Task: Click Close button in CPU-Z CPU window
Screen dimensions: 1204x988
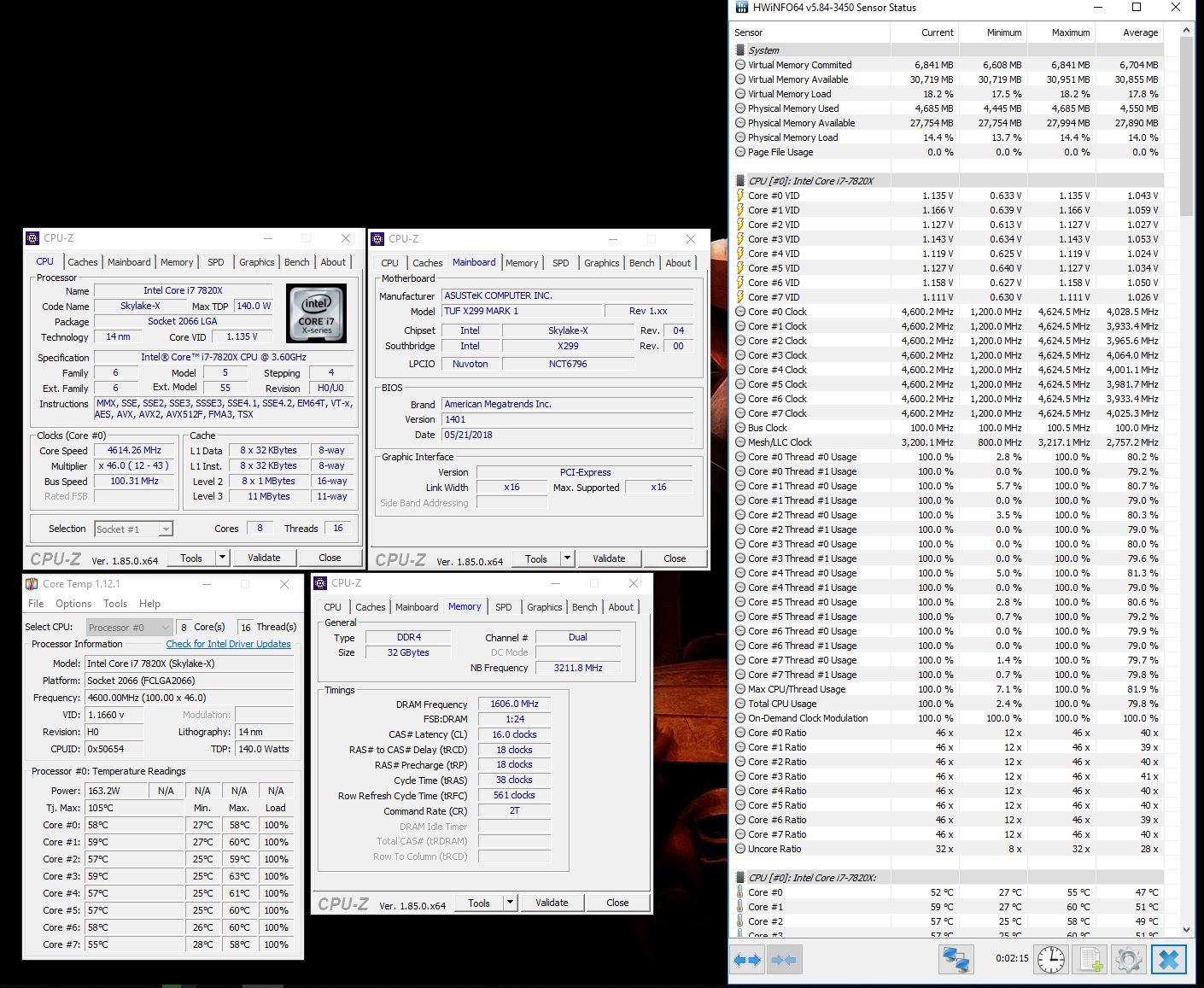Action: click(x=330, y=558)
